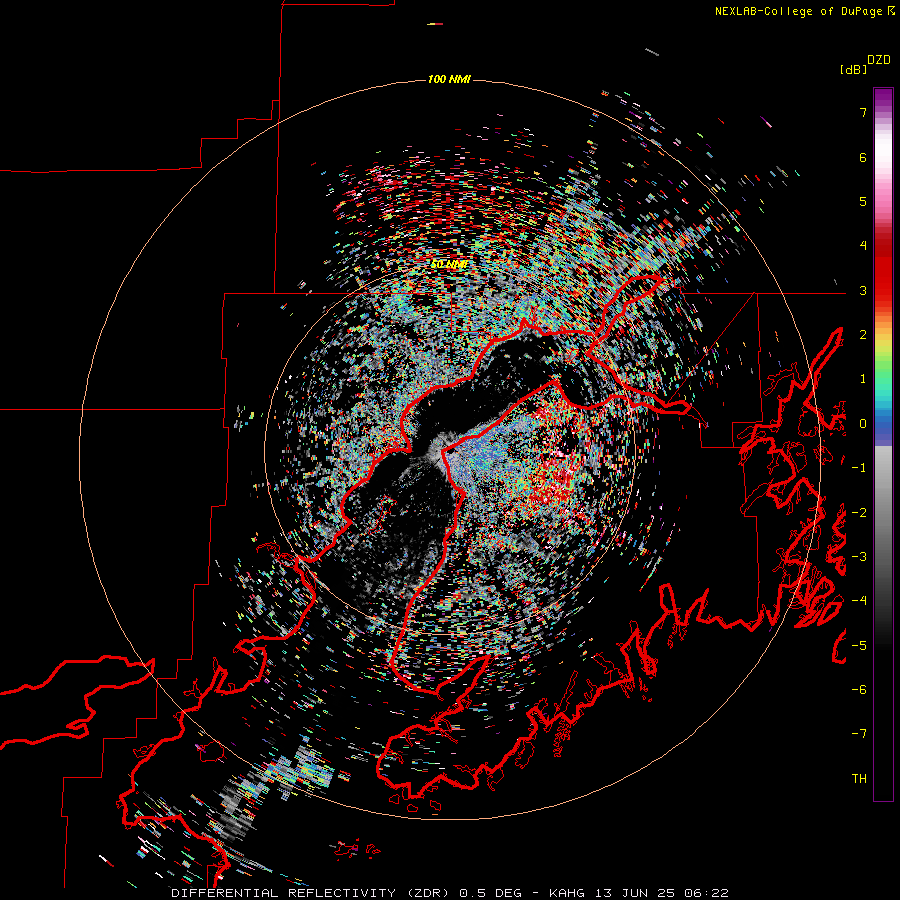
Task: Click the TH threshold label on legend
Action: pyautogui.click(x=859, y=779)
